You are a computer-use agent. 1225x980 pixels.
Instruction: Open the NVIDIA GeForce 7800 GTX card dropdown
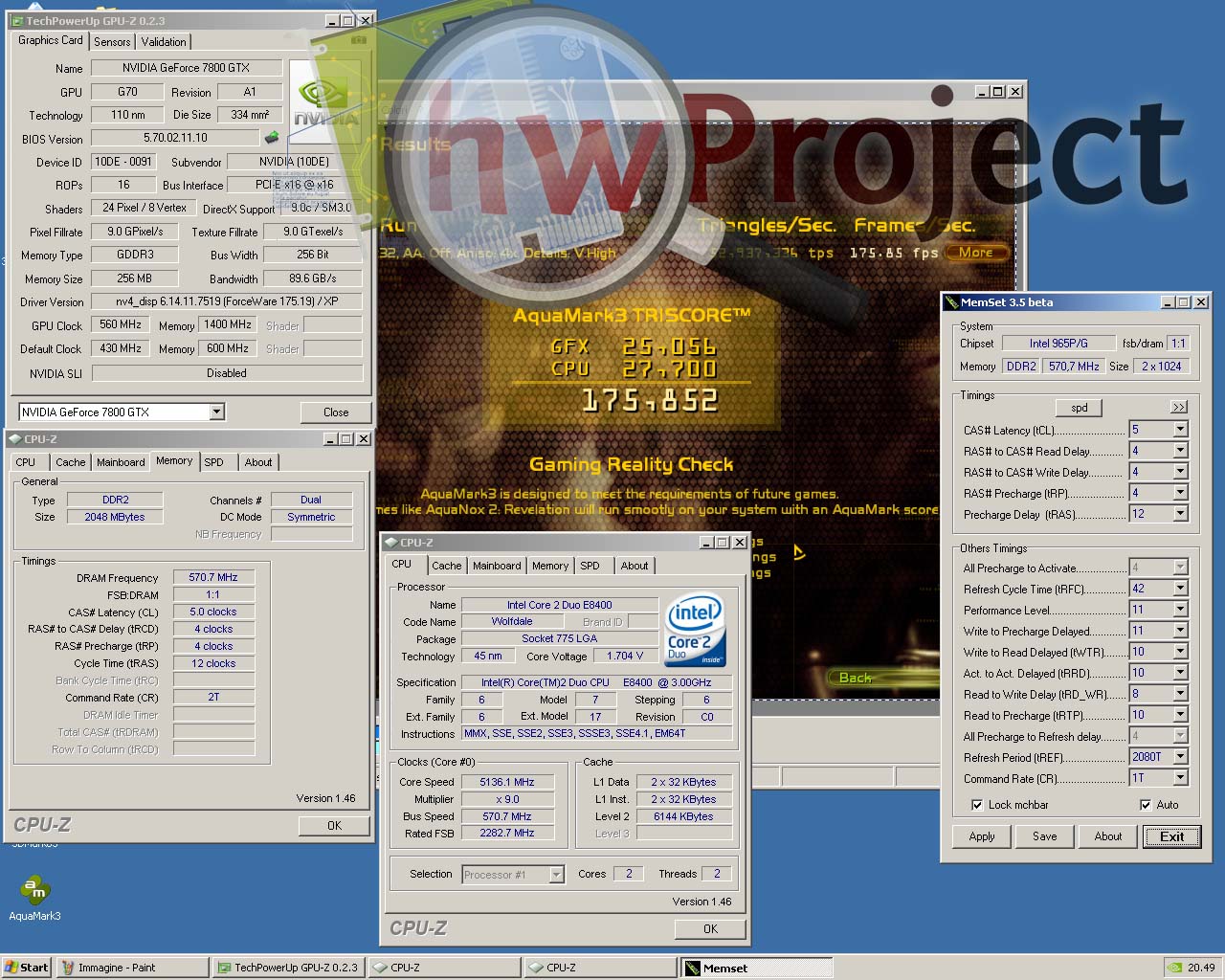coord(217,412)
